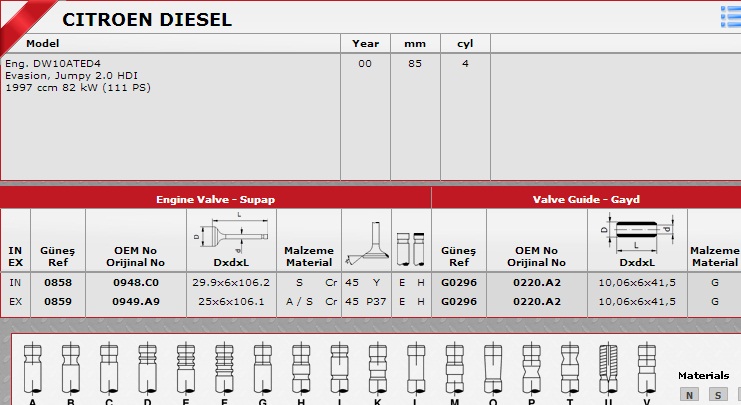Select valve stem groove type V icon
Image resolution: width=741 pixels, height=405 pixels.
click(646, 368)
